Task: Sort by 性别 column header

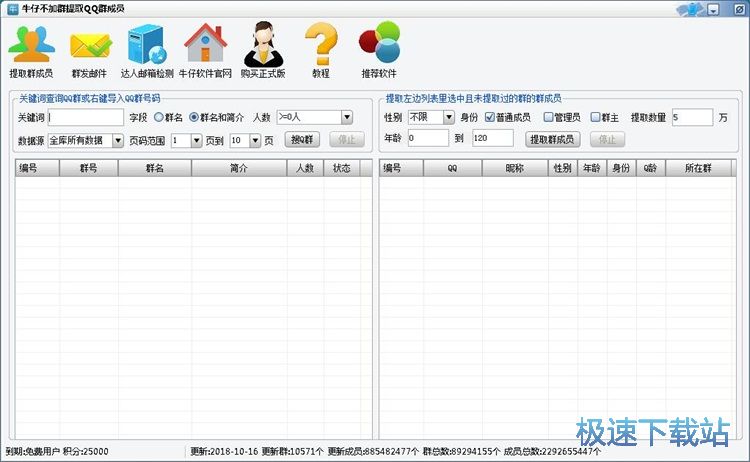Action: (x=562, y=168)
